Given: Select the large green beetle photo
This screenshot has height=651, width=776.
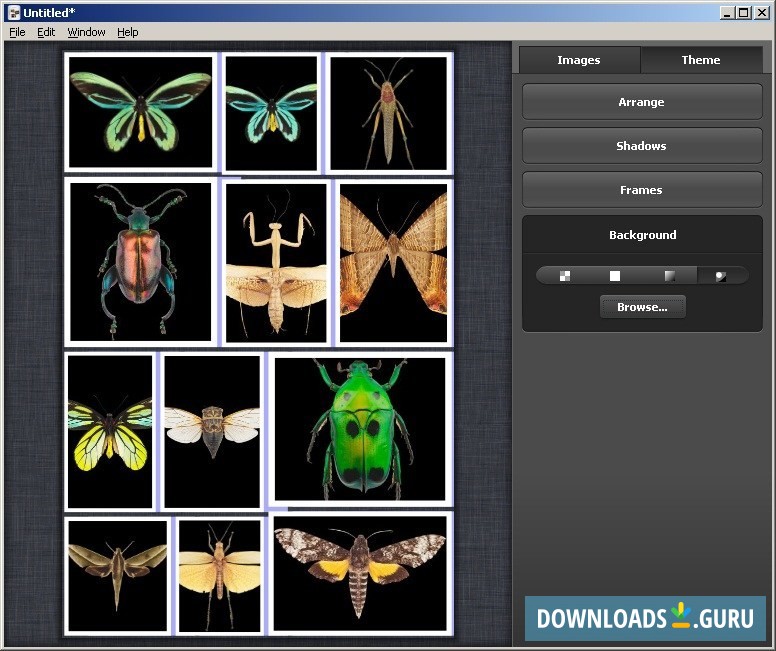Looking at the screenshot, I should (360, 428).
